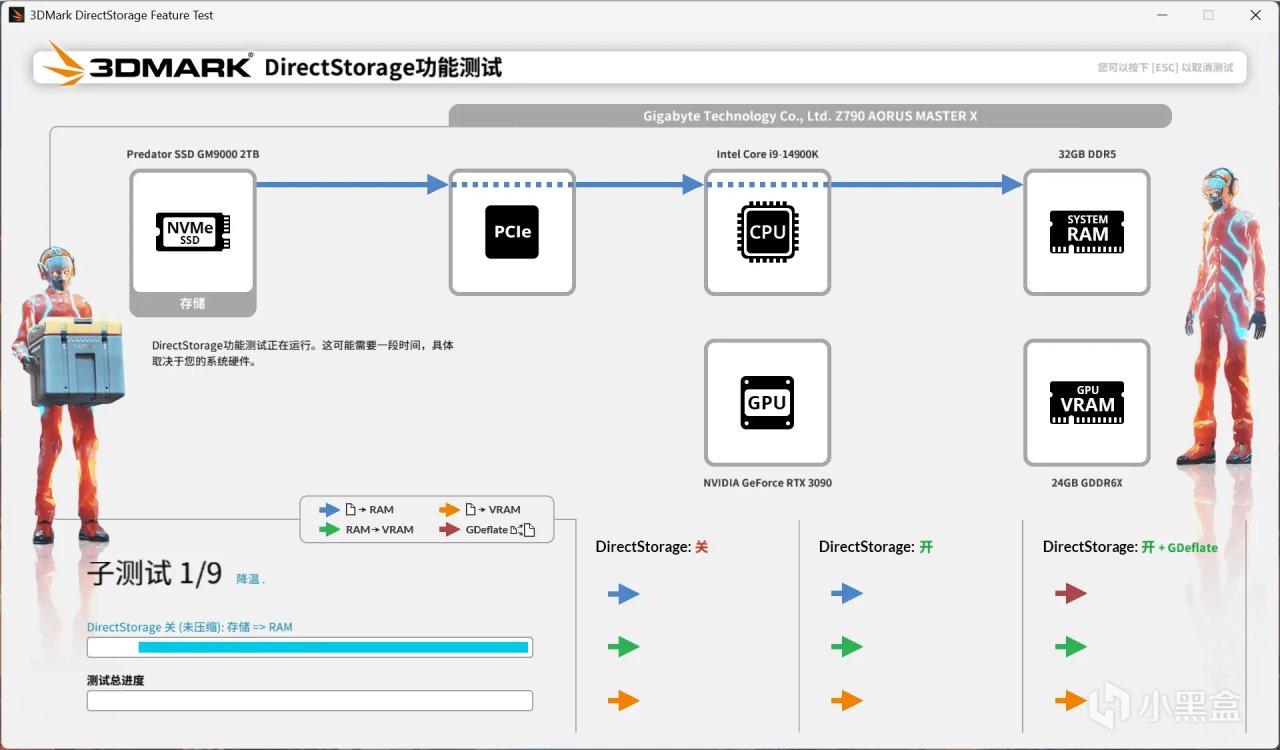Select the CPU chip icon
Viewport: 1280px width, 750px height.
(767, 232)
